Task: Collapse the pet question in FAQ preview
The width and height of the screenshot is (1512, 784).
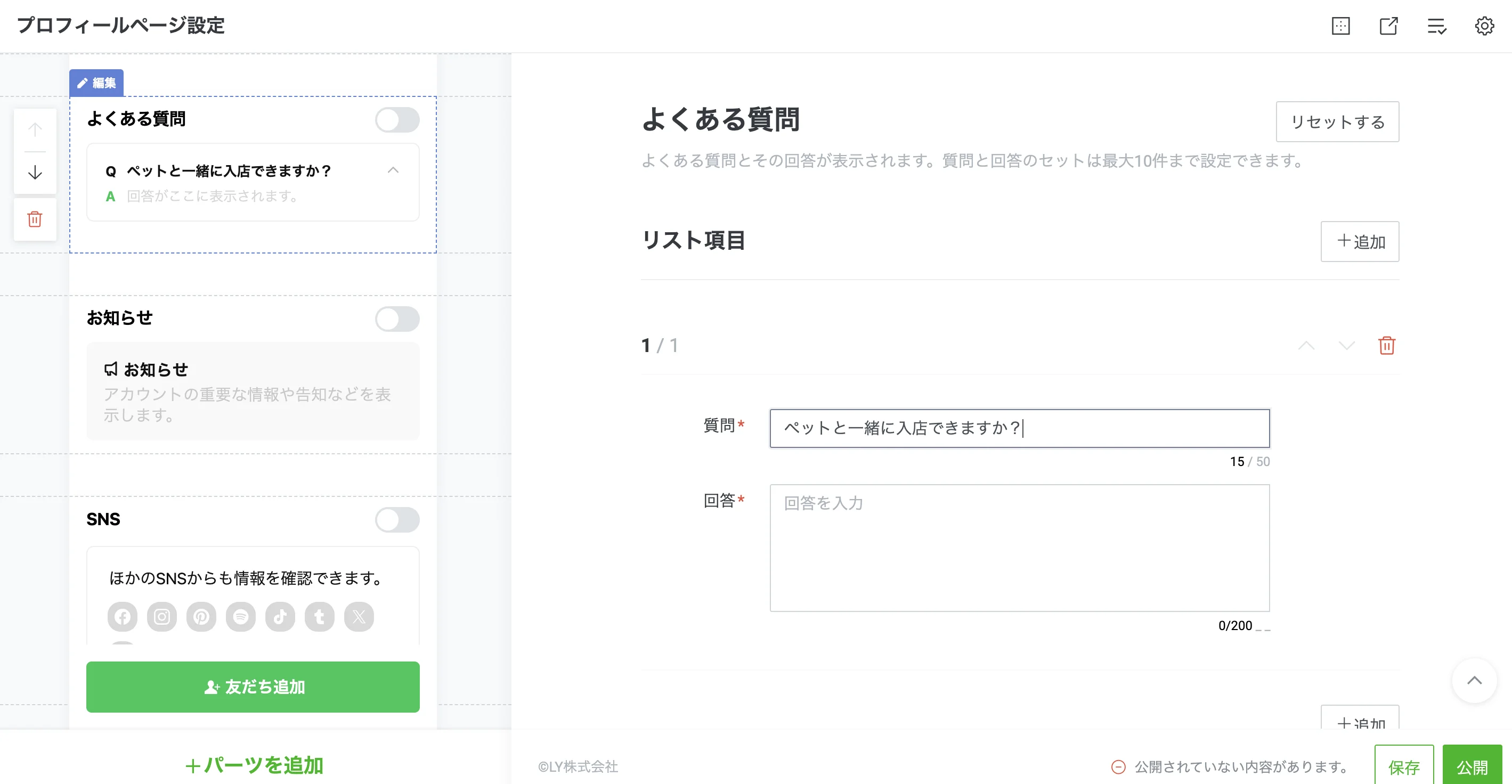Action: pos(393,170)
